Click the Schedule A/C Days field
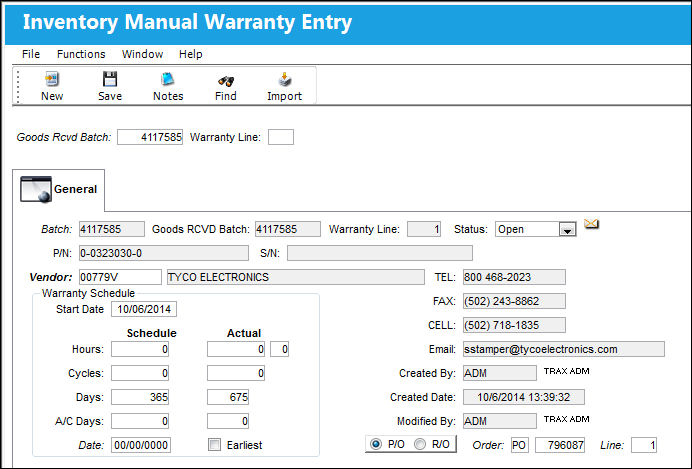This screenshot has width=692, height=469. [140, 420]
